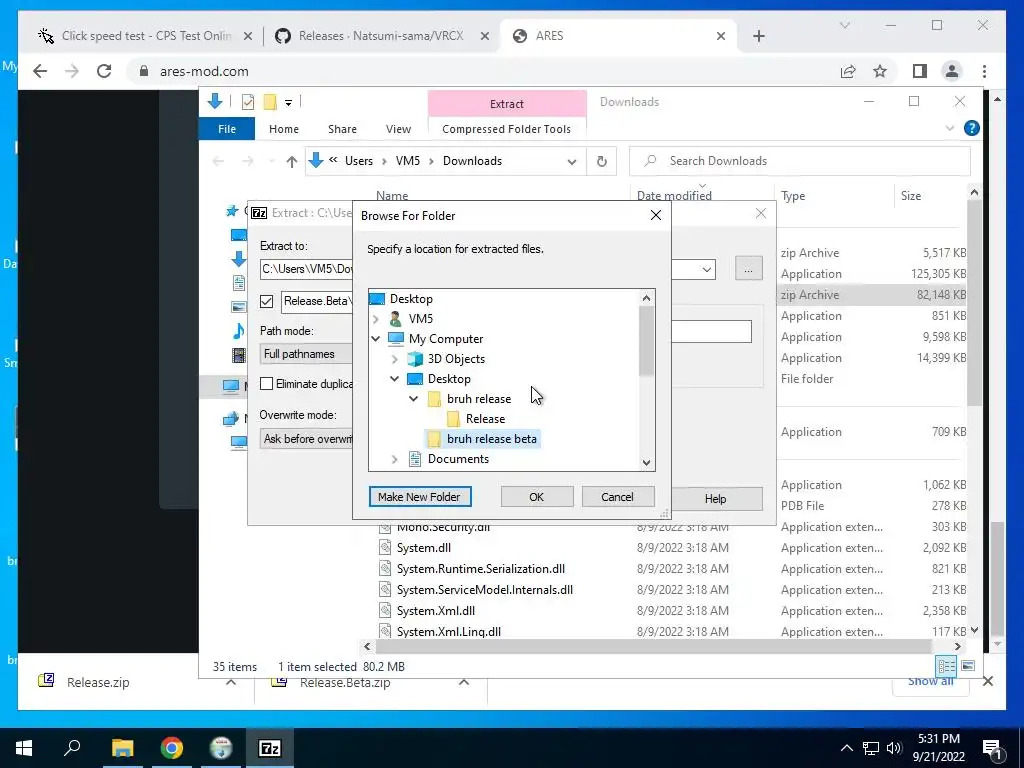The image size is (1024, 768).
Task: Sort by the Type column header
Action: point(793,196)
